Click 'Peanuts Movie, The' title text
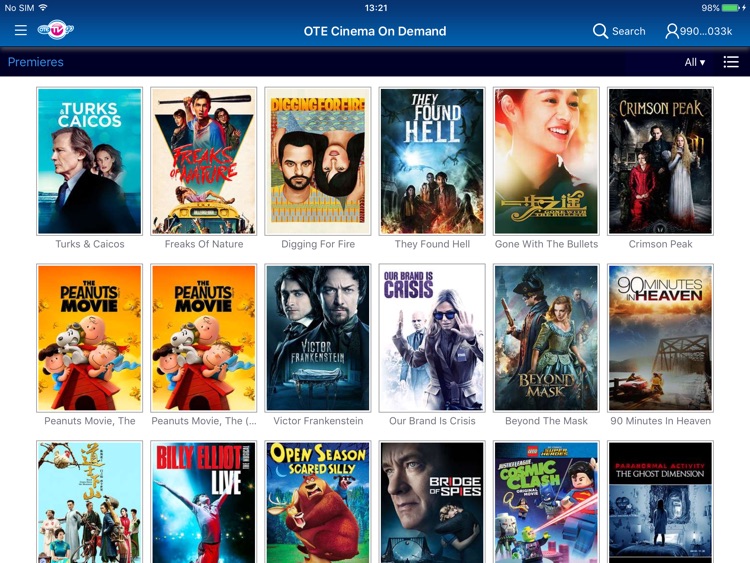Viewport: 750px width, 563px height. click(x=90, y=421)
